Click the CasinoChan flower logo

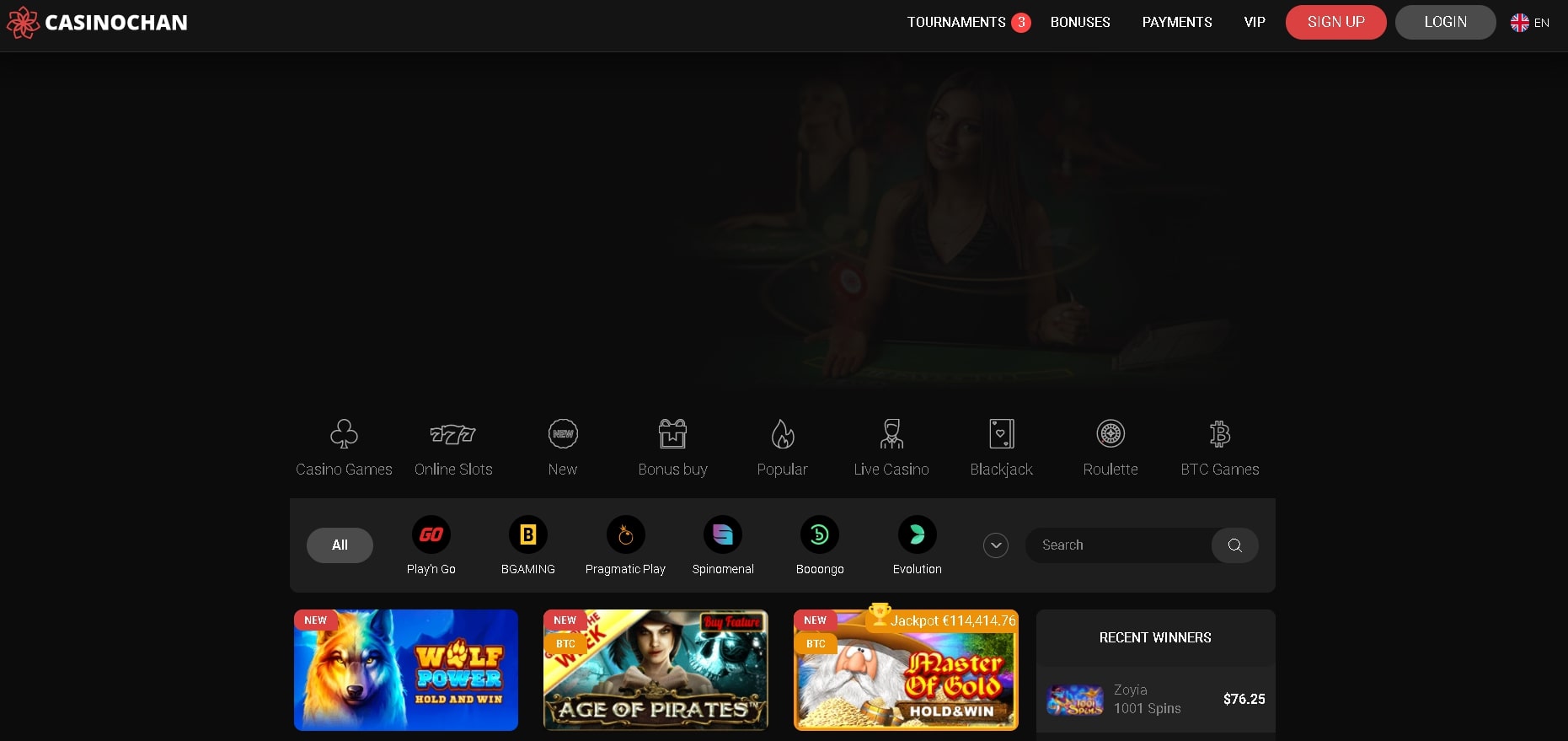point(23,23)
